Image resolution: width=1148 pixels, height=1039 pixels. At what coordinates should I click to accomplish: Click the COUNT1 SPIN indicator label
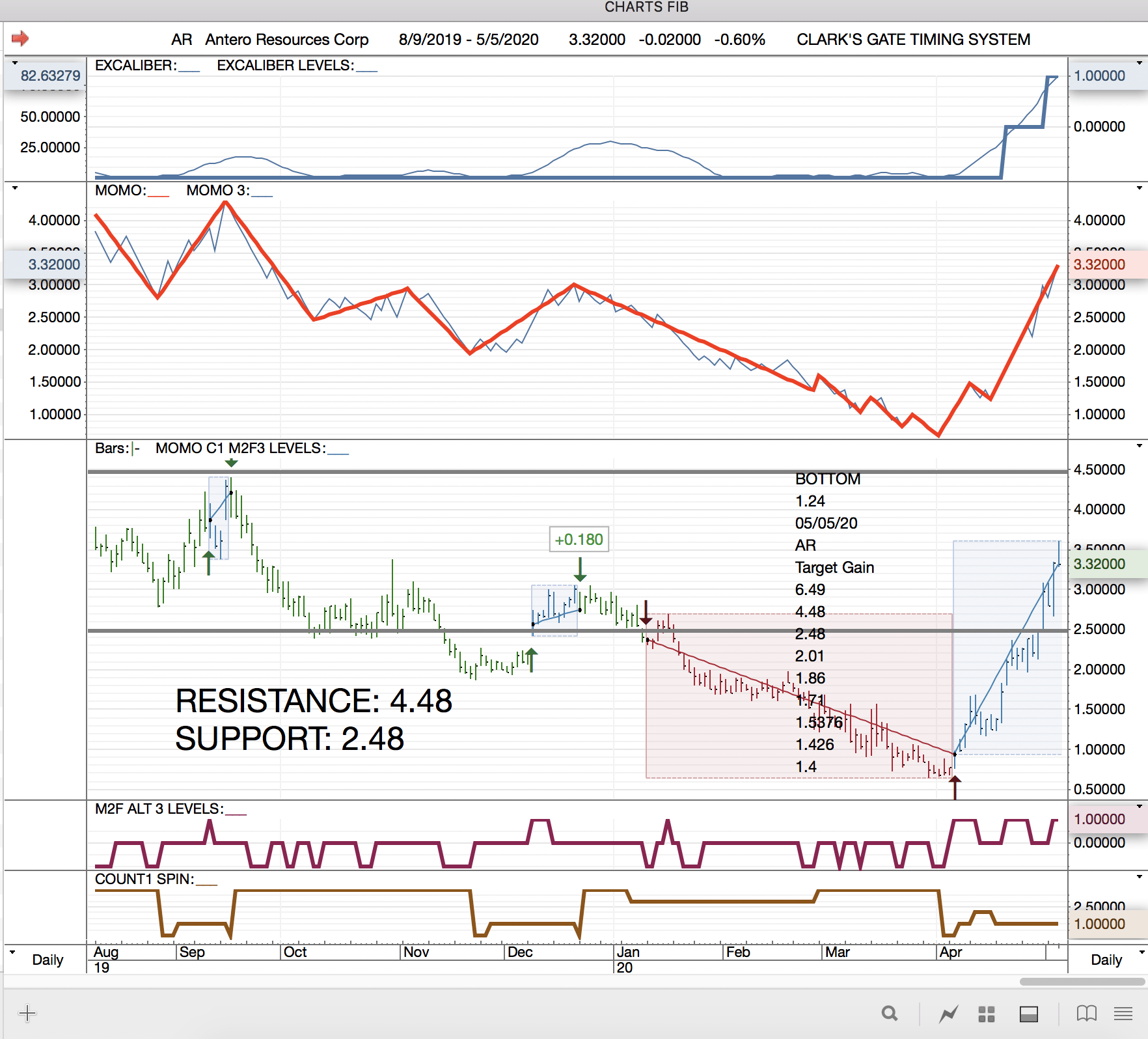coord(144,880)
